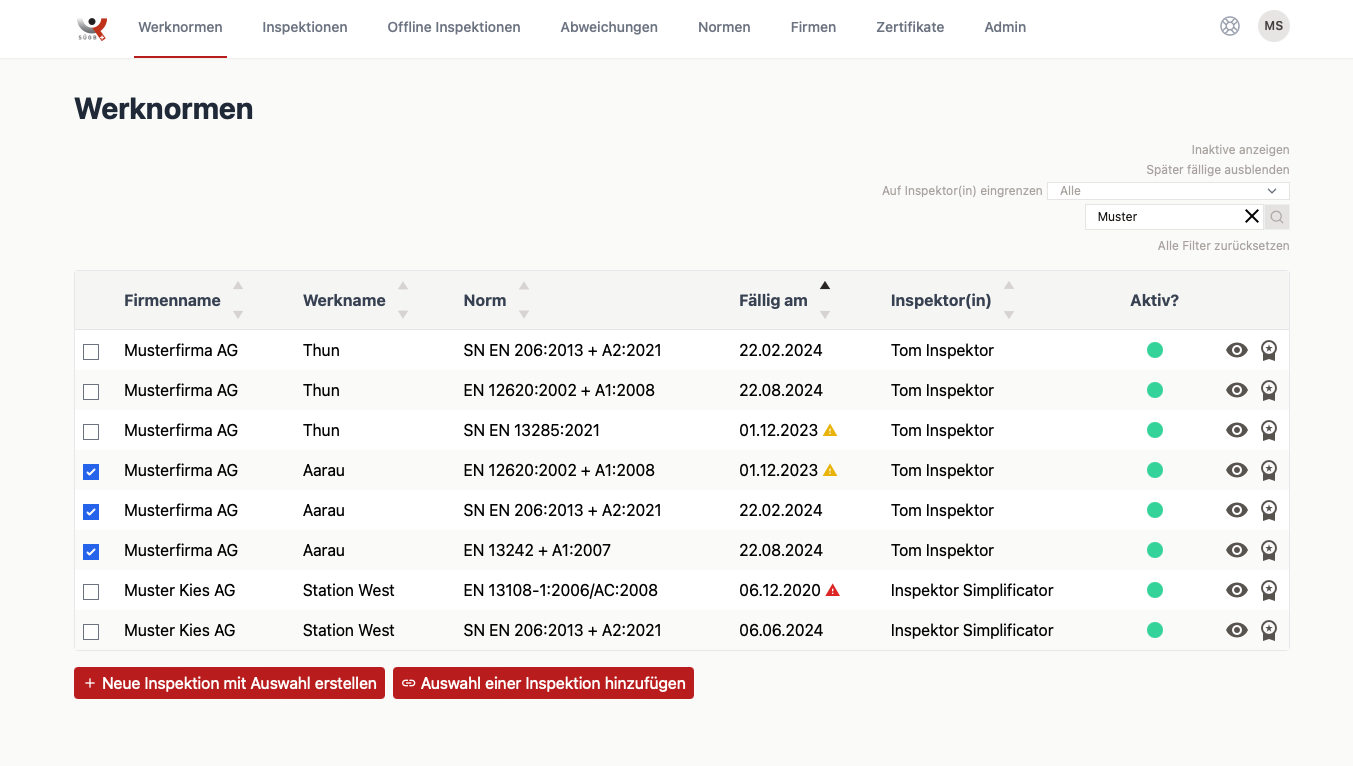1353x766 pixels.
Task: Click the SUGB logo in the header
Action: [92, 28]
